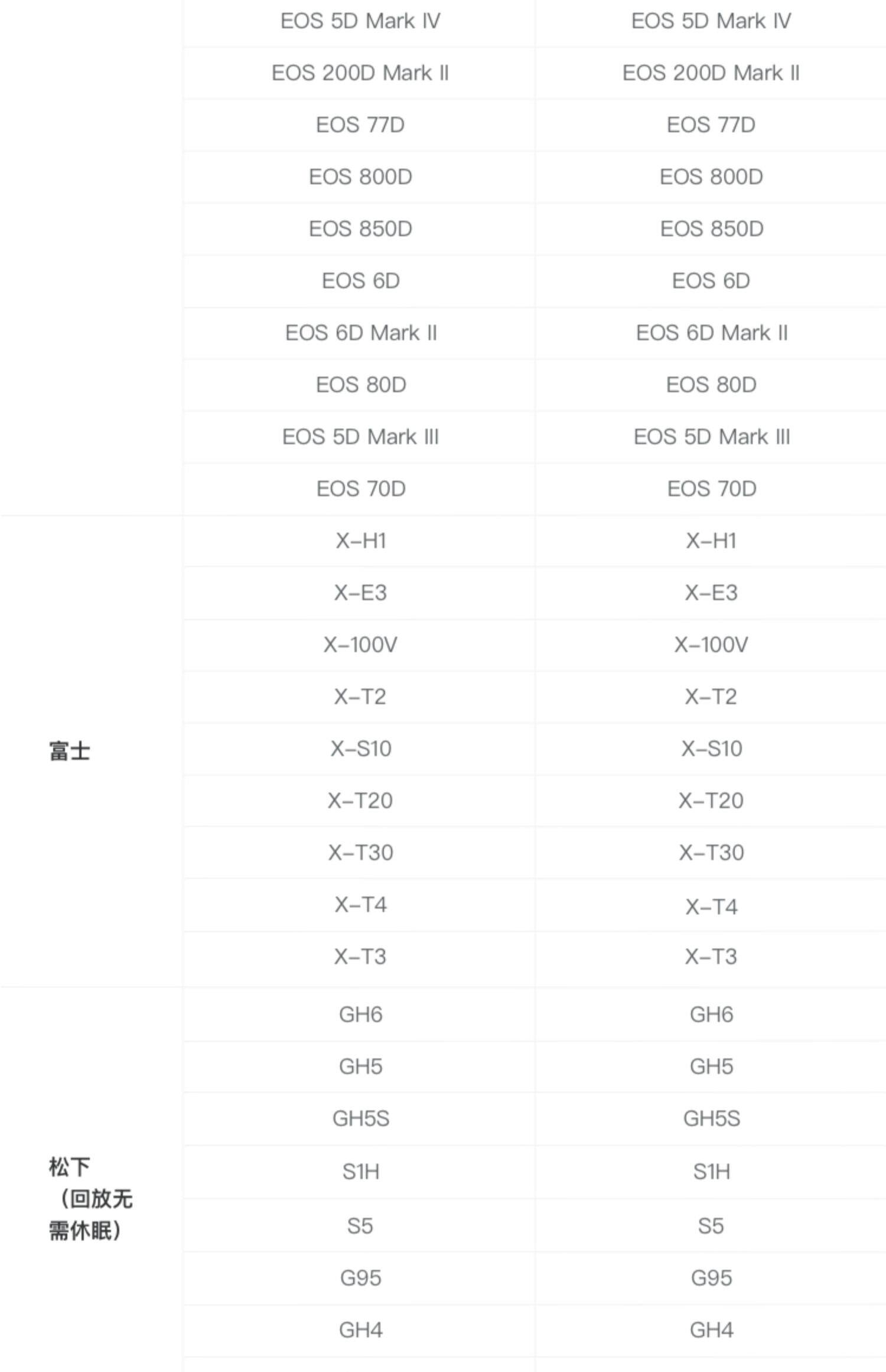The image size is (886, 1372).
Task: Click X-100V in first model column
Action: click(x=360, y=645)
